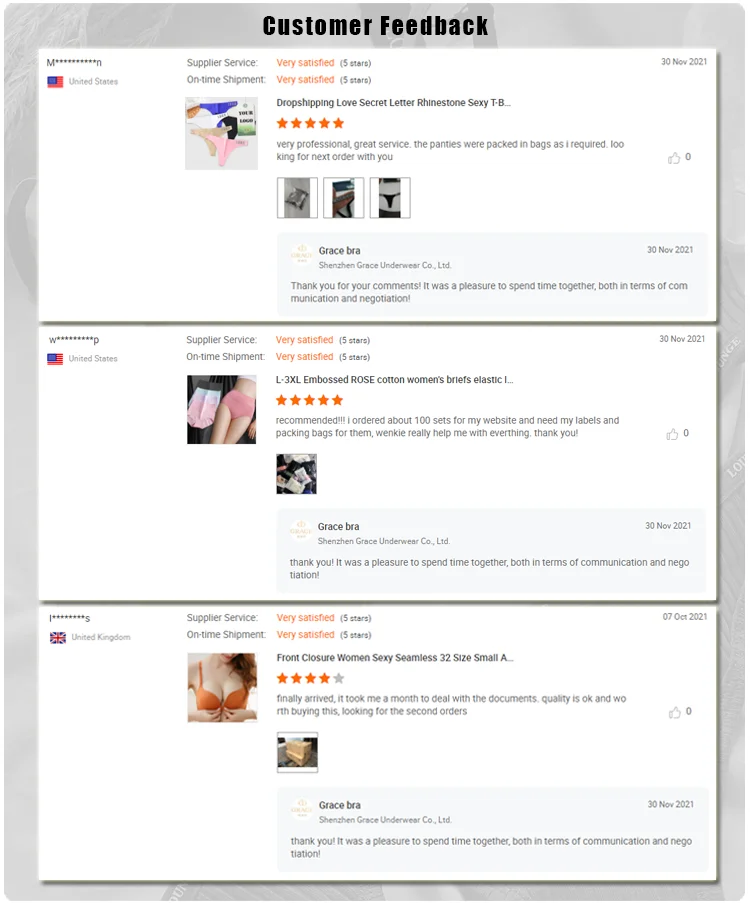The image size is (750, 903).
Task: Click the United States flag under M***n
Action: (x=55, y=82)
